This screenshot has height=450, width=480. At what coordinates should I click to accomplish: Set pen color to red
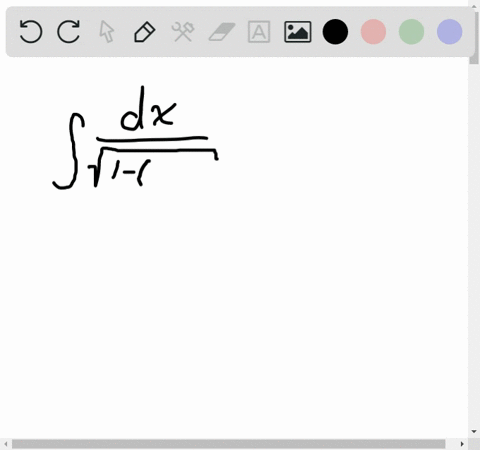coord(373,32)
